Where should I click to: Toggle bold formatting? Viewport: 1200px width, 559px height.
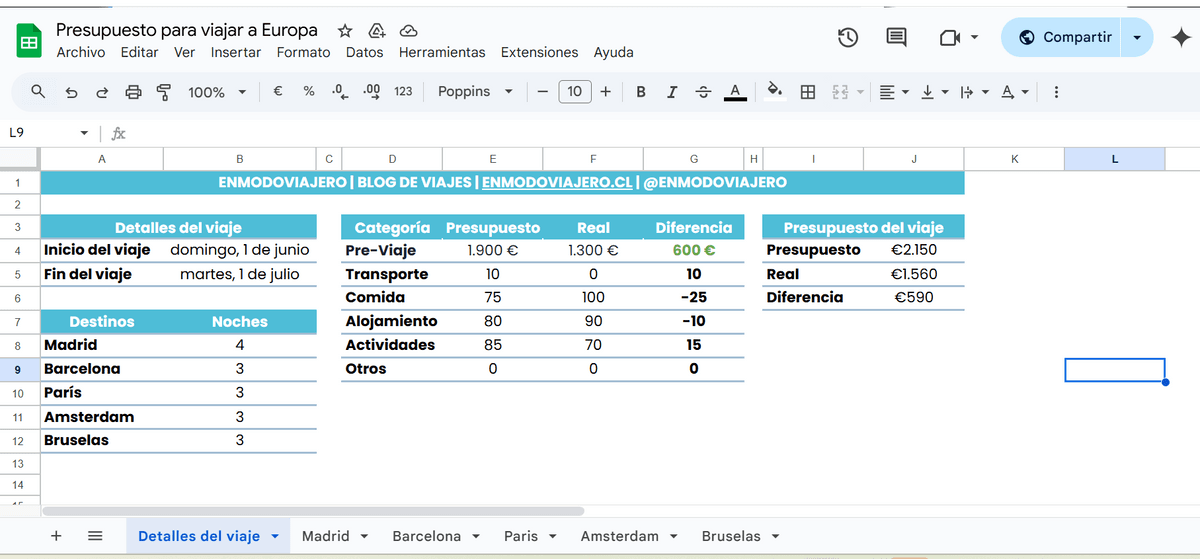click(x=641, y=92)
